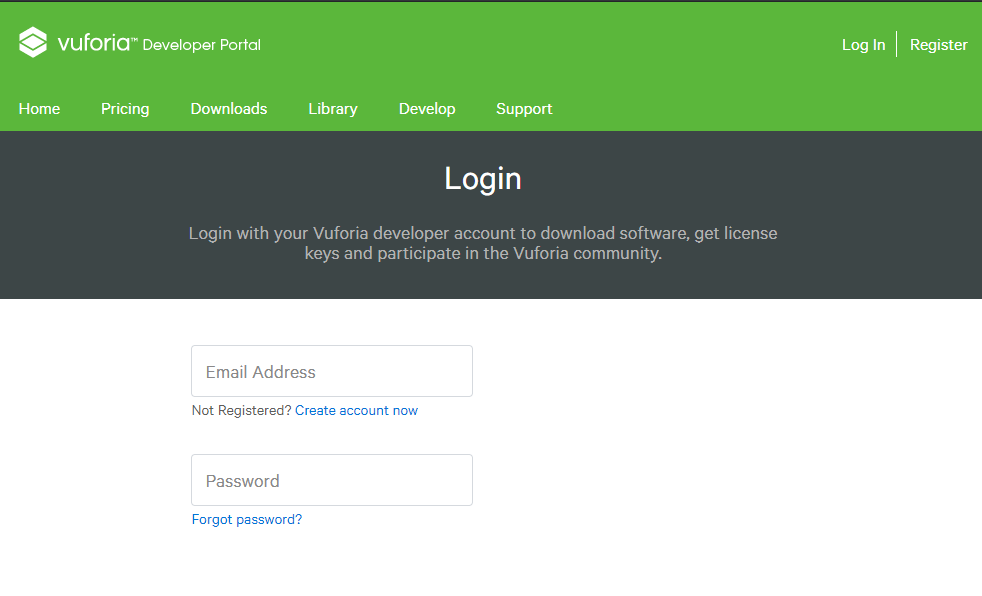
Task: Click the vuforia wordmark in header
Action: [93, 43]
